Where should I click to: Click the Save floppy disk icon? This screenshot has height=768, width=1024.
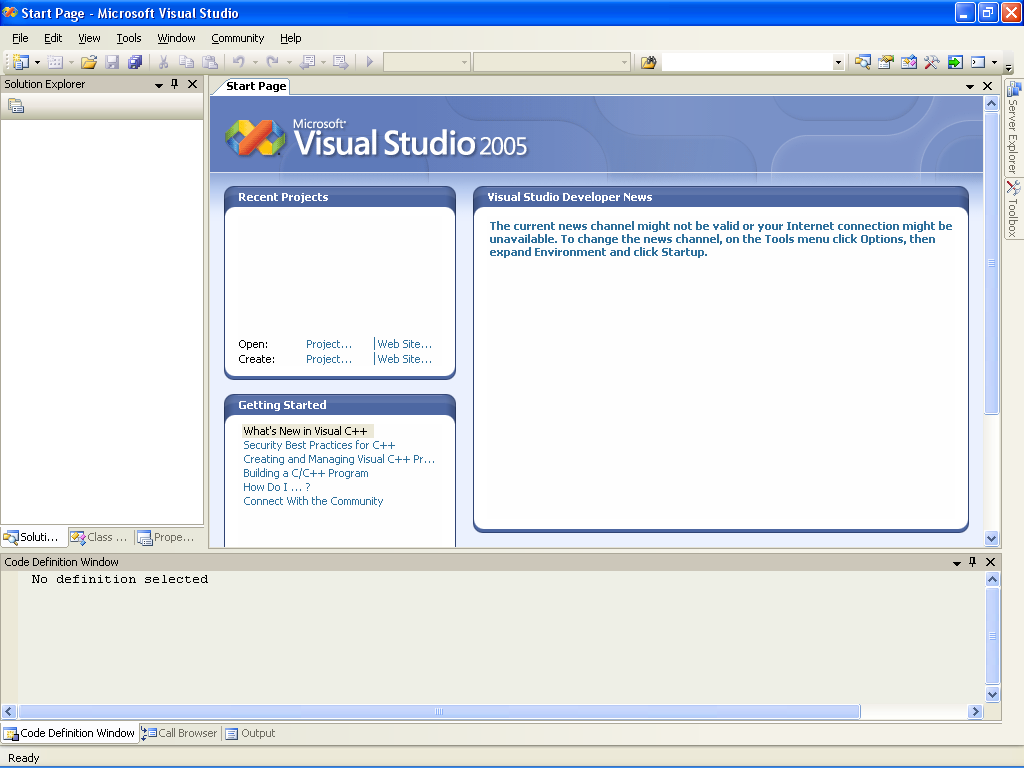tap(112, 62)
